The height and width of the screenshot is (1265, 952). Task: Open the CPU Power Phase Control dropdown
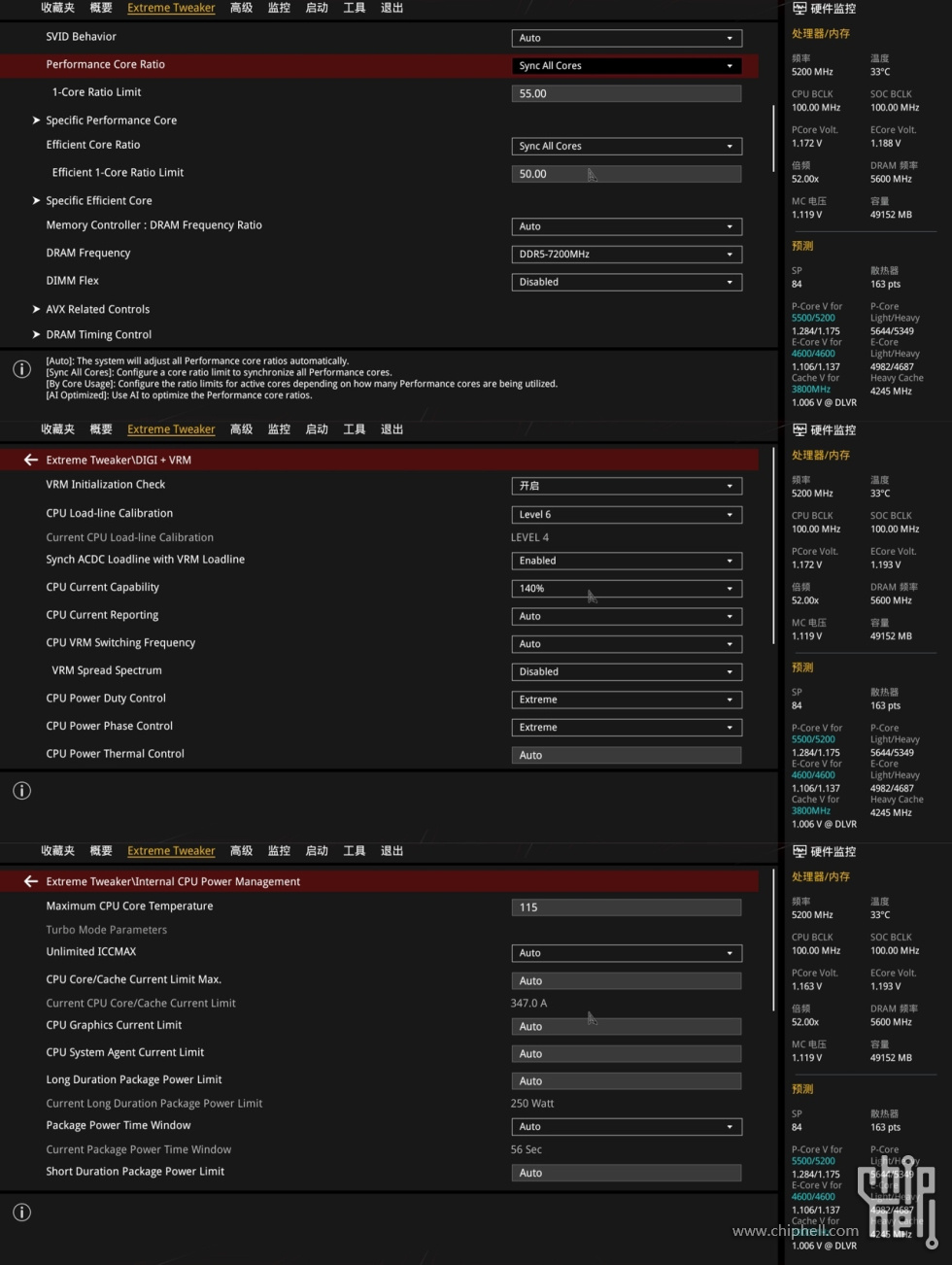627,728
